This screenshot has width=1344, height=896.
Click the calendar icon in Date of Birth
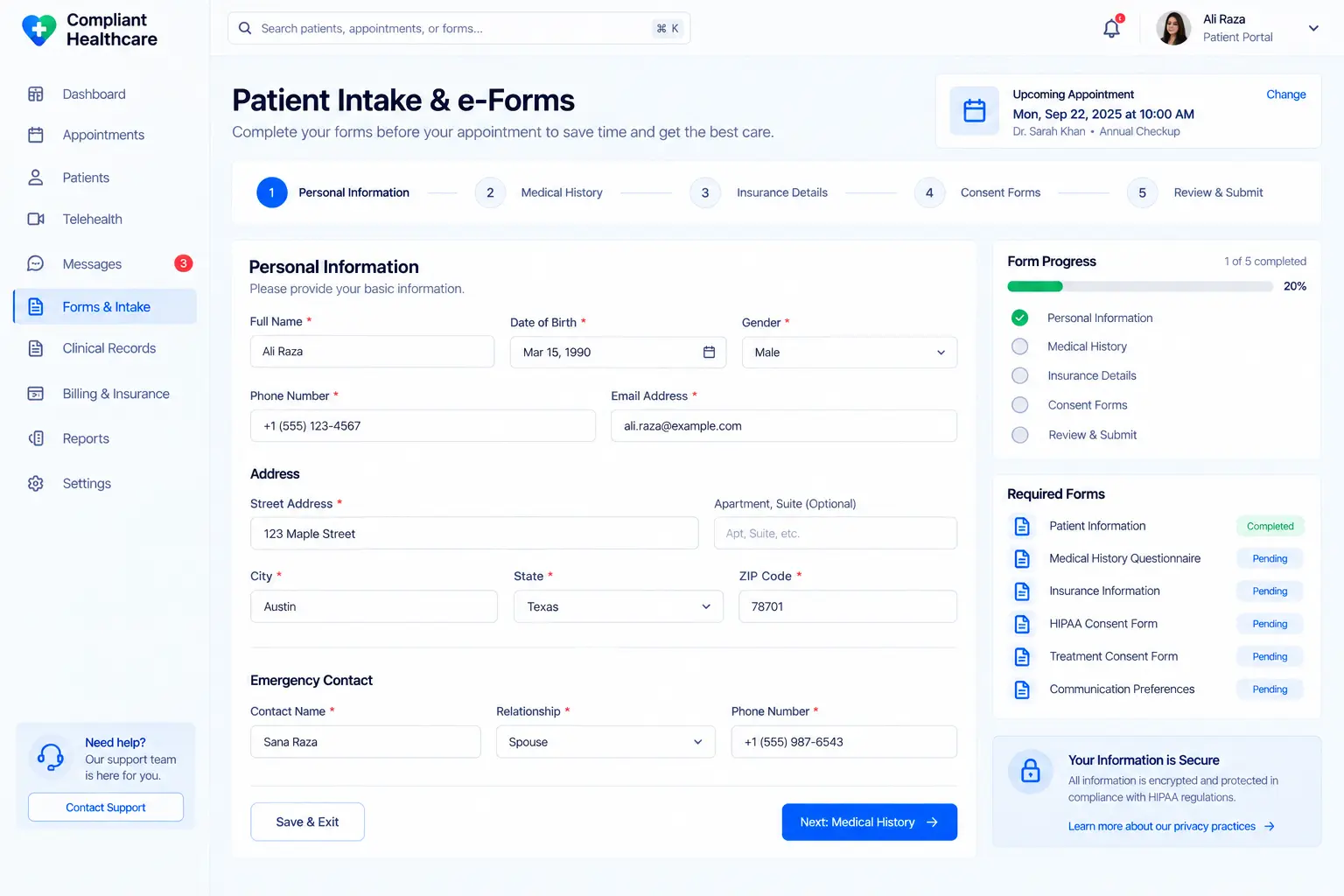(709, 352)
